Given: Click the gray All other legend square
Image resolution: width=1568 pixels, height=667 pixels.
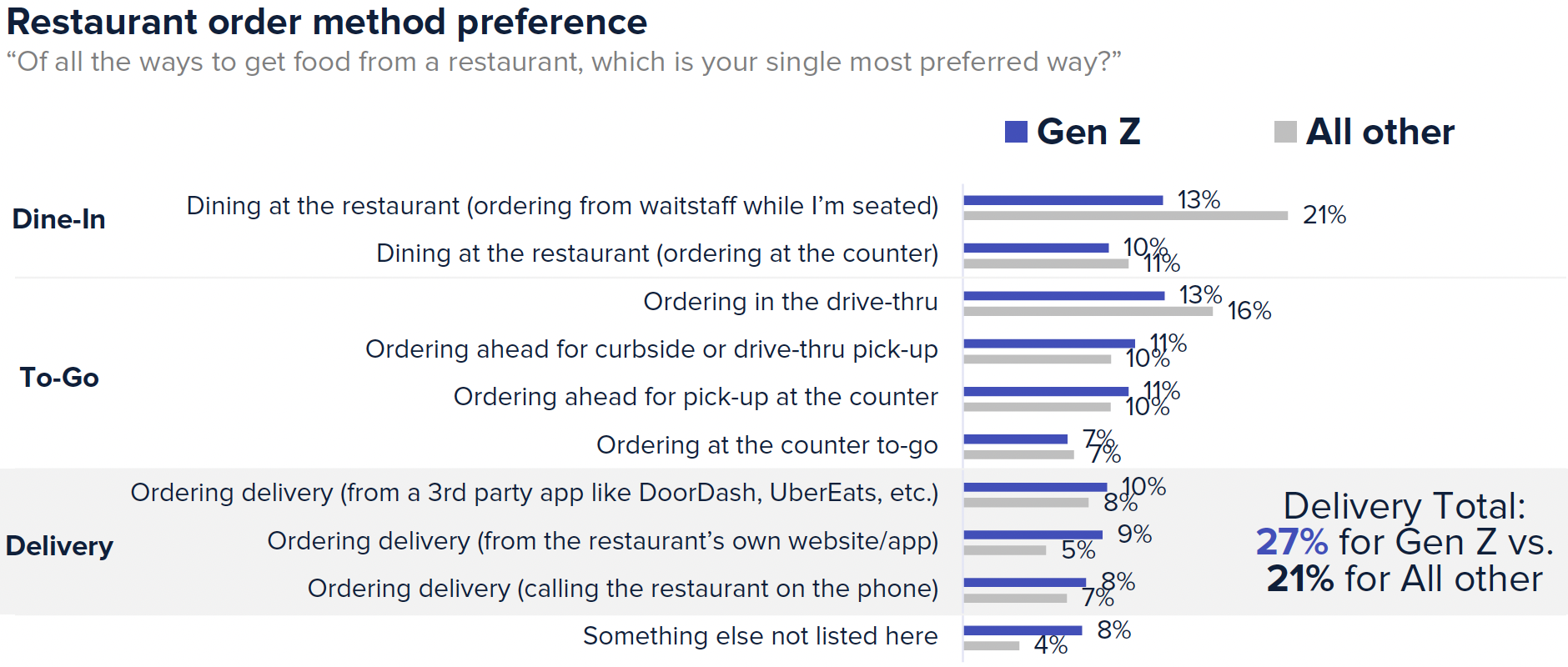Looking at the screenshot, I should coord(1285,132).
